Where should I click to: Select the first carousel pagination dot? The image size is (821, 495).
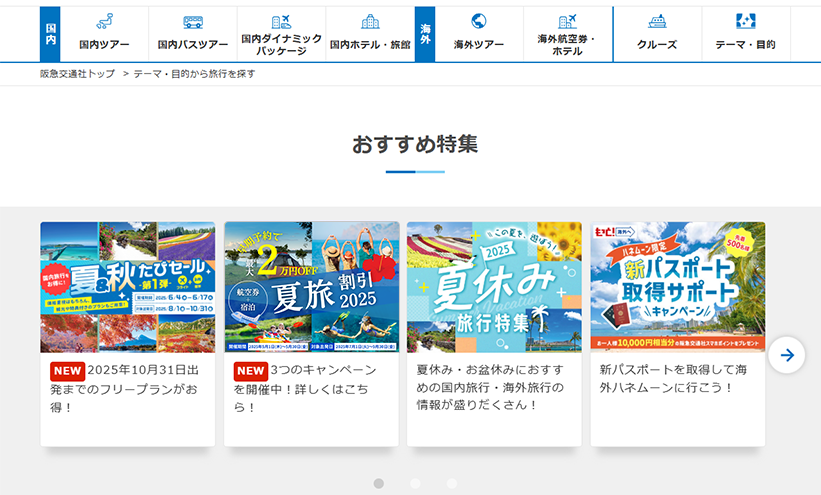point(379,484)
